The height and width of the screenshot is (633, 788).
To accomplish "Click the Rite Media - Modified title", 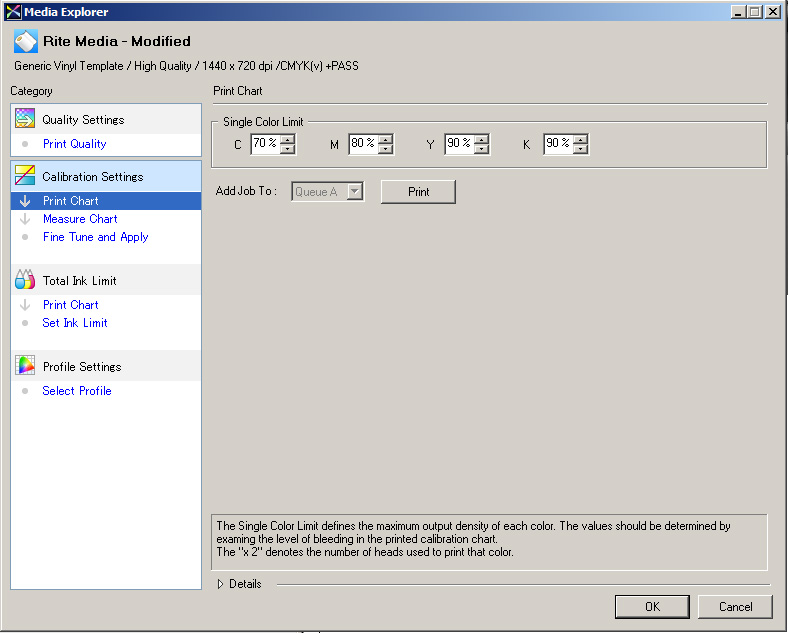I will [x=117, y=41].
